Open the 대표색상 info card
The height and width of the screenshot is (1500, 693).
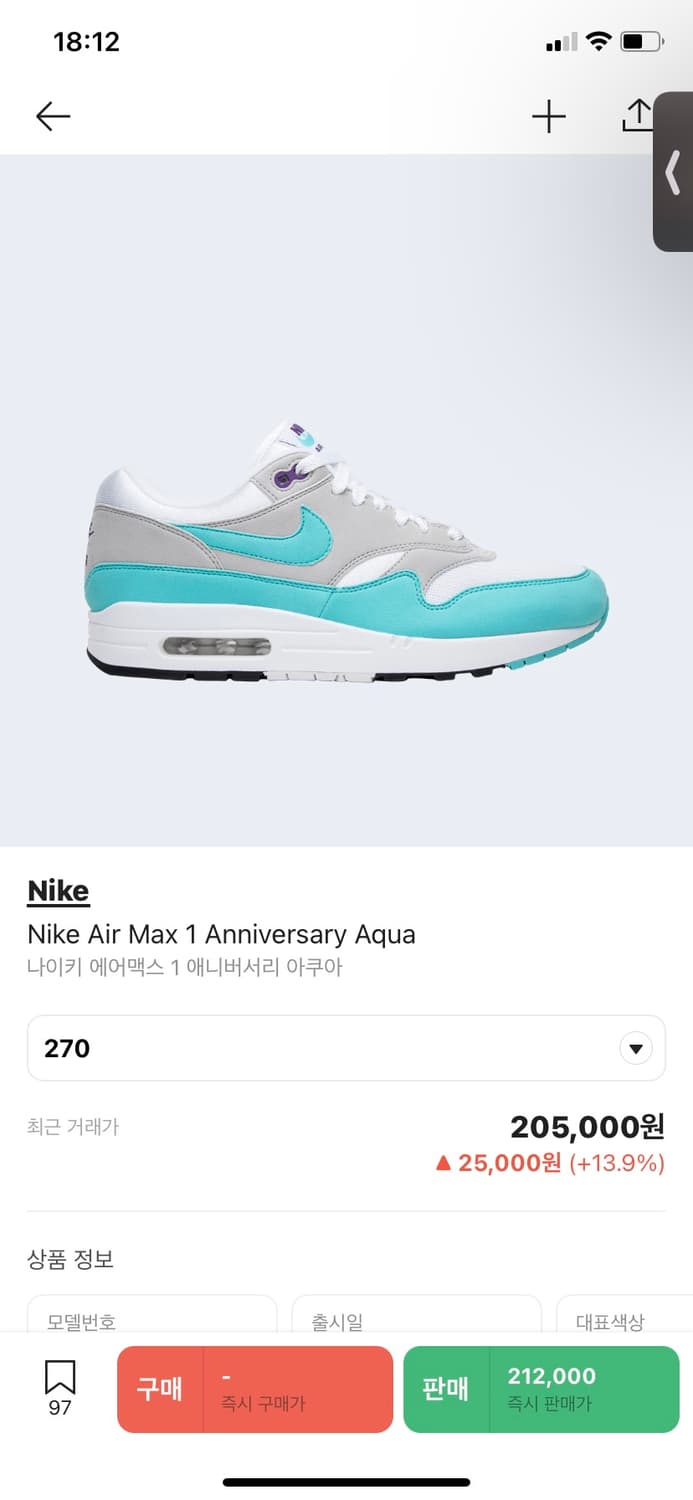click(x=624, y=1313)
